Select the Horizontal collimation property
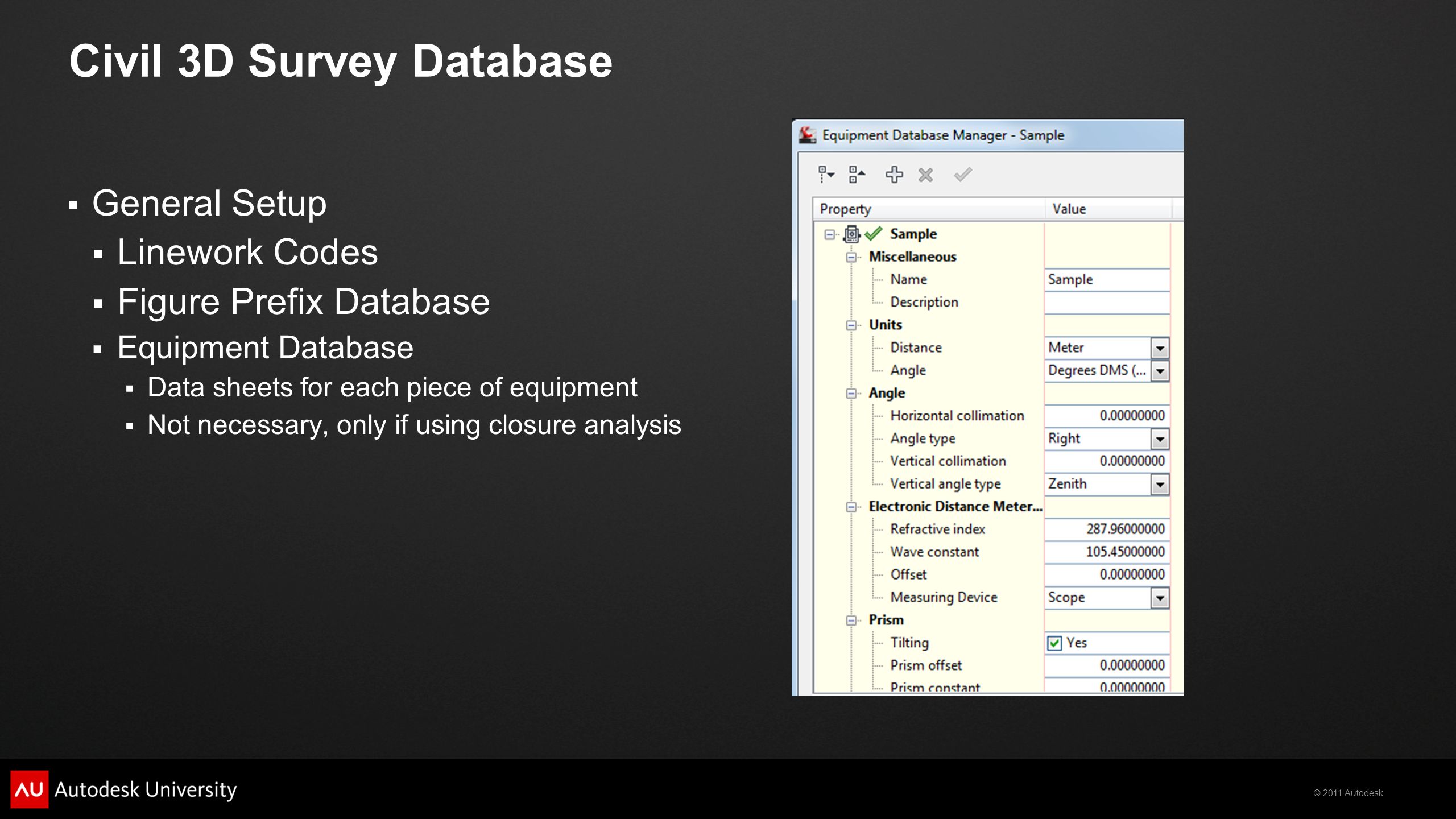The width and height of the screenshot is (1456, 819). [x=957, y=416]
